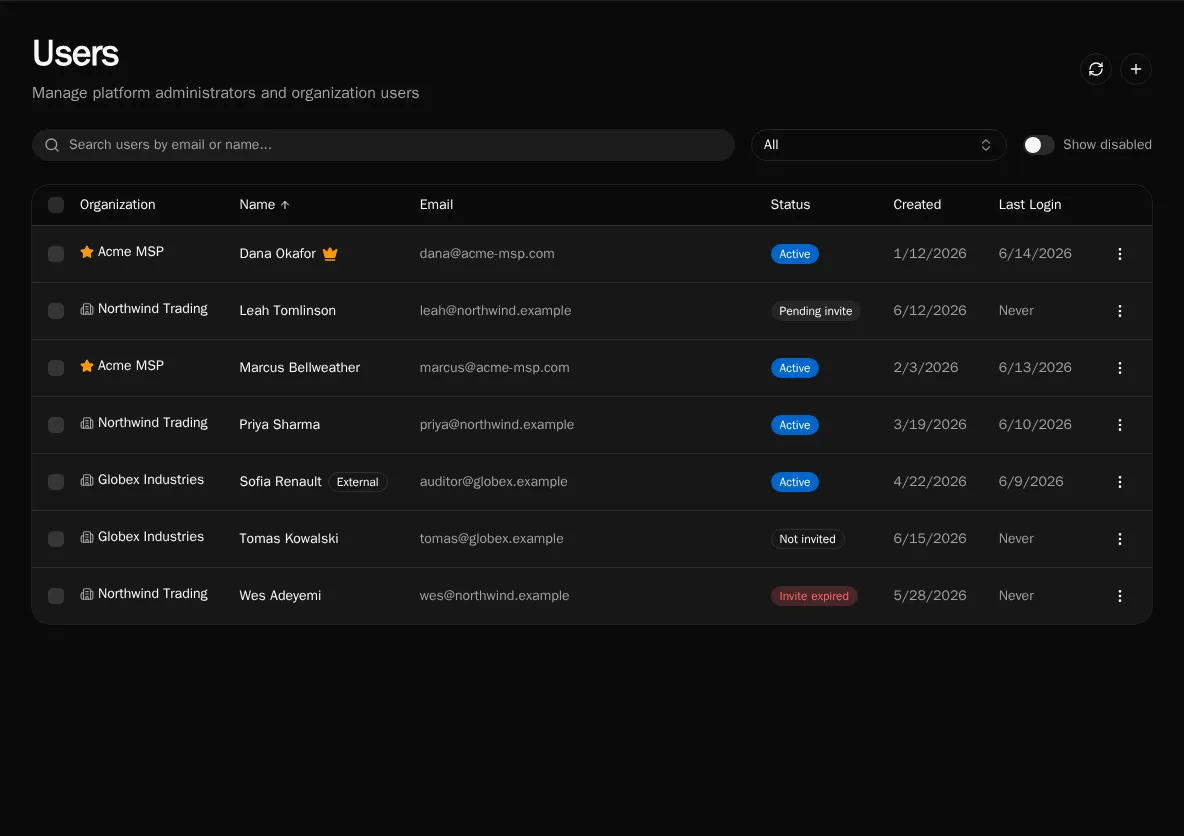Open actions menu for Marcus Bellweather
Image resolution: width=1184 pixels, height=836 pixels.
pyautogui.click(x=1120, y=368)
